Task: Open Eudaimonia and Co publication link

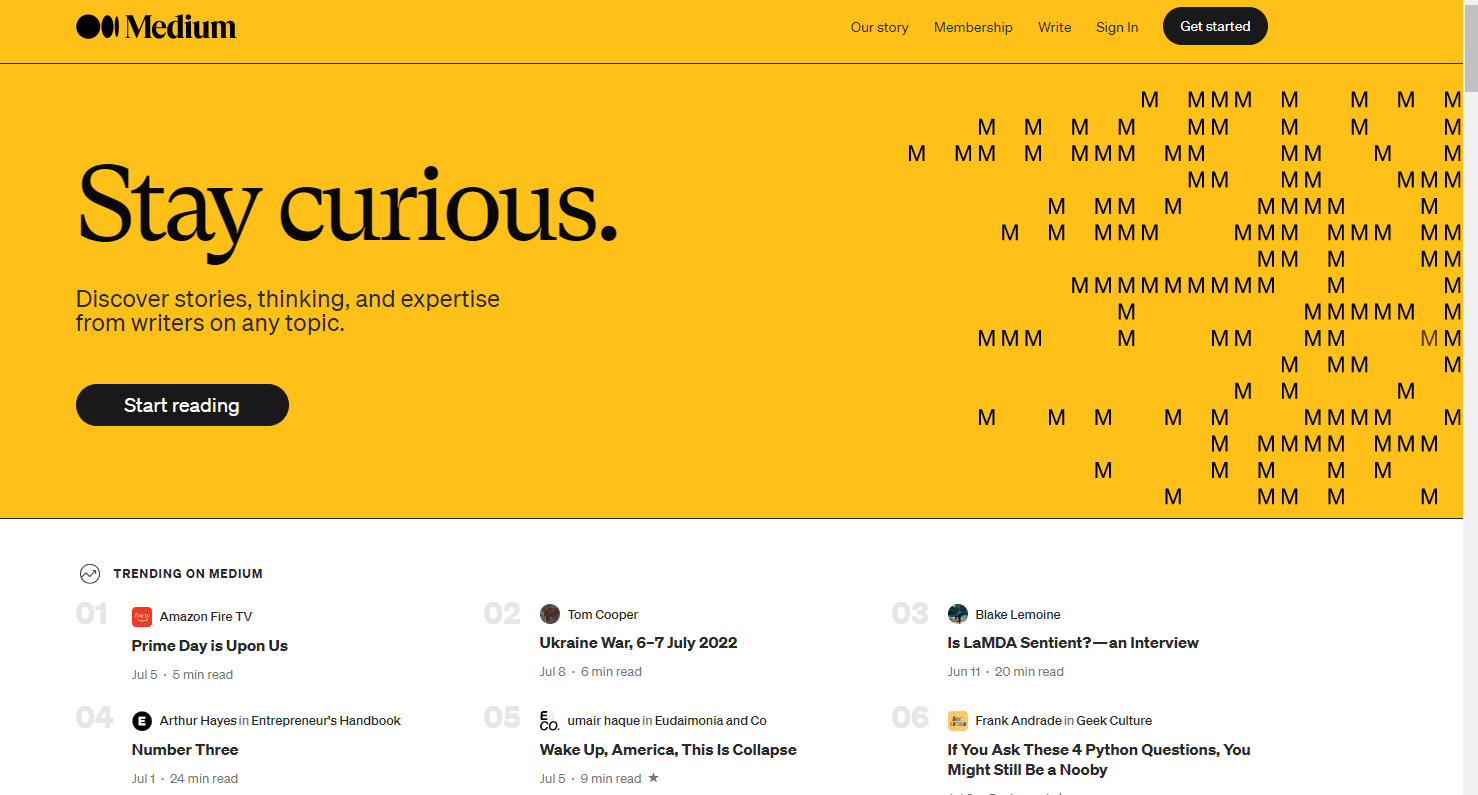Action: pos(711,721)
